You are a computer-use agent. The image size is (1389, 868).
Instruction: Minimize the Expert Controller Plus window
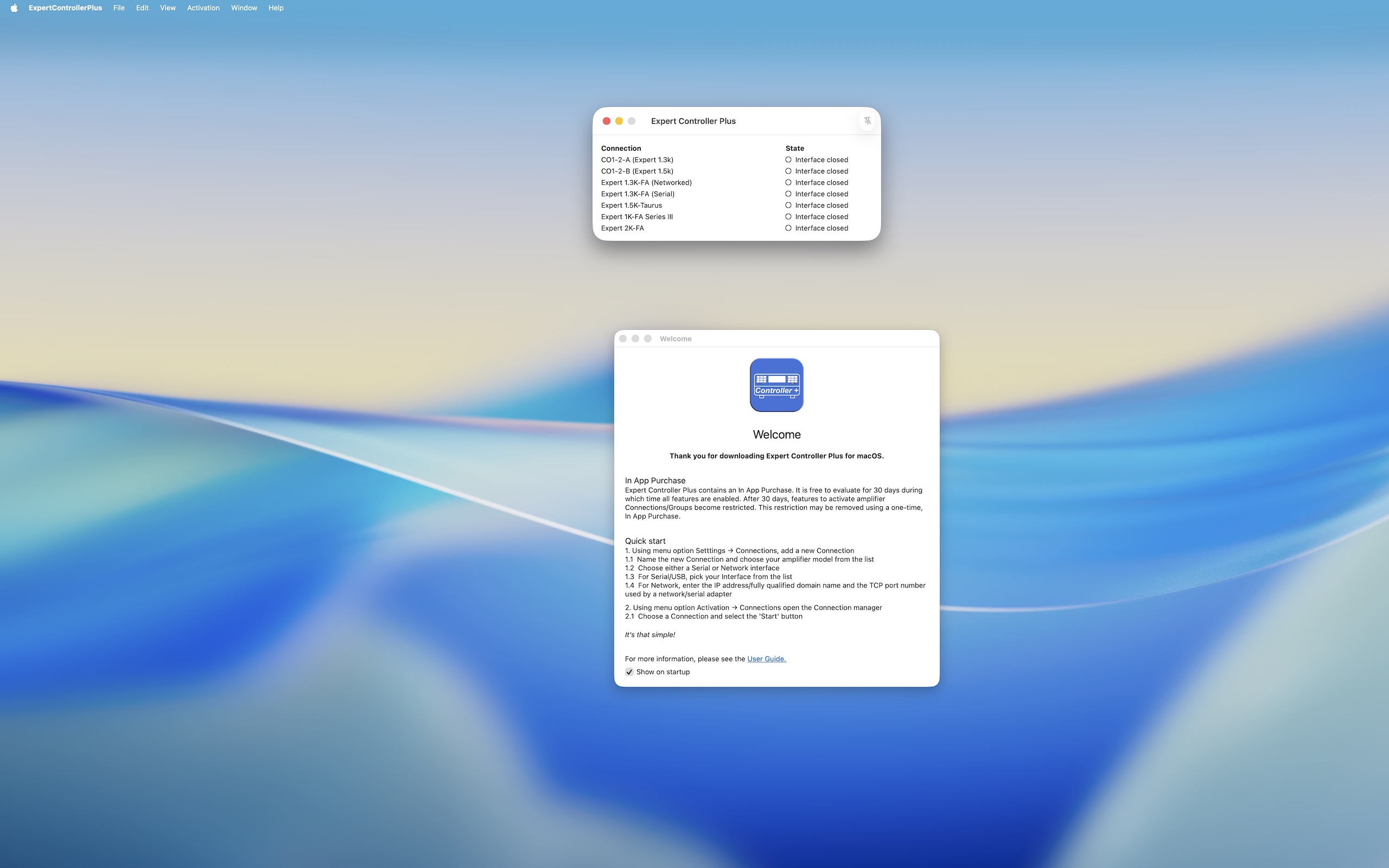(x=619, y=120)
